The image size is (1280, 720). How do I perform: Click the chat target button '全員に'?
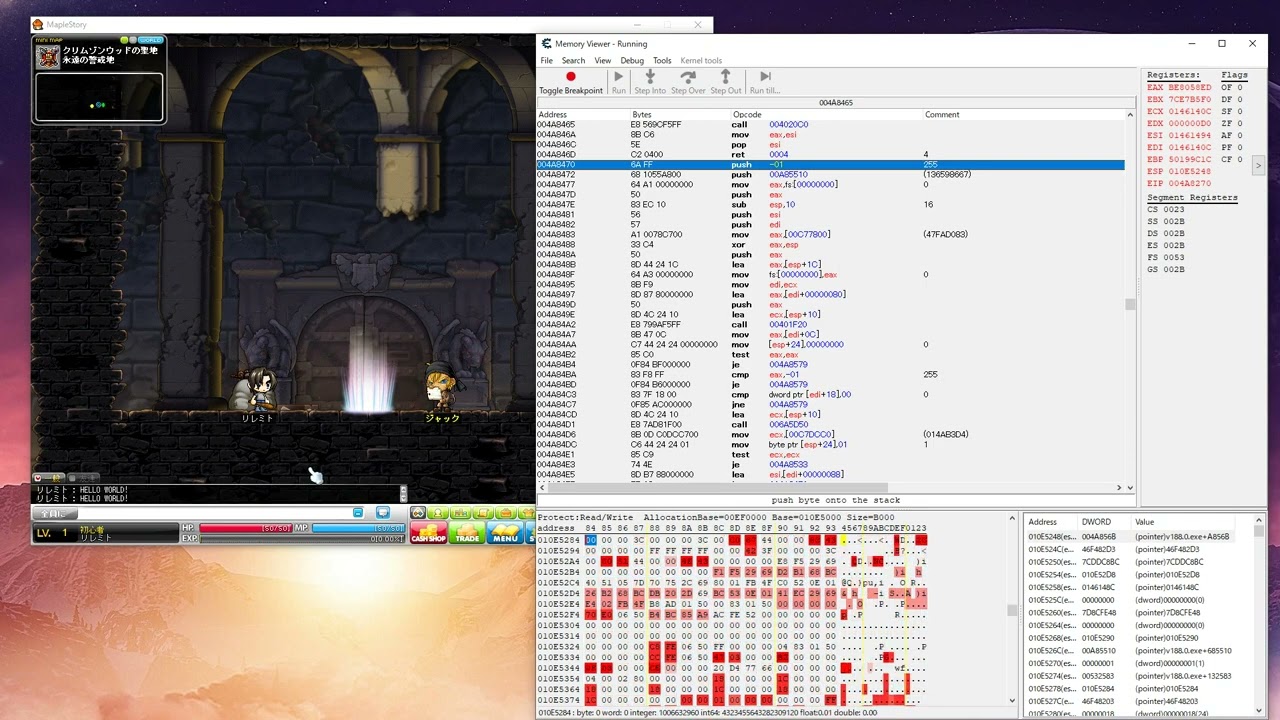coord(54,513)
